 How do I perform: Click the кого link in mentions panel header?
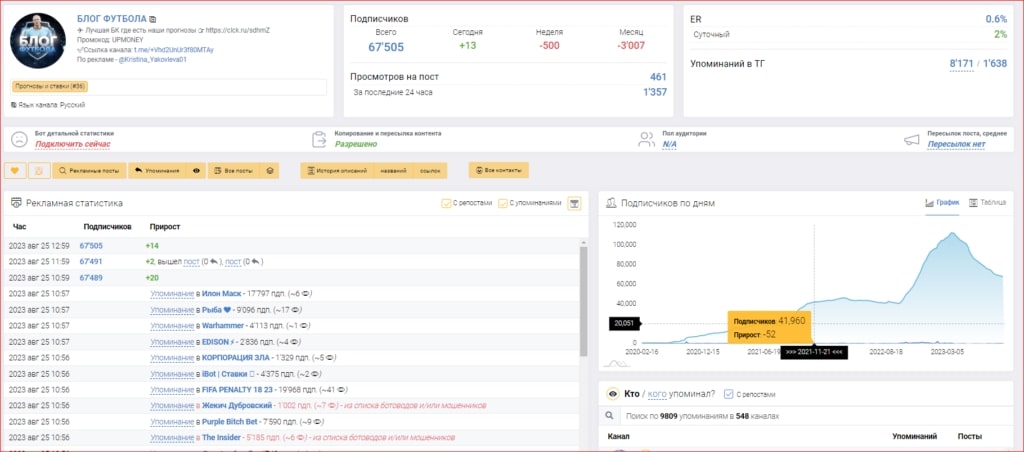pos(657,394)
